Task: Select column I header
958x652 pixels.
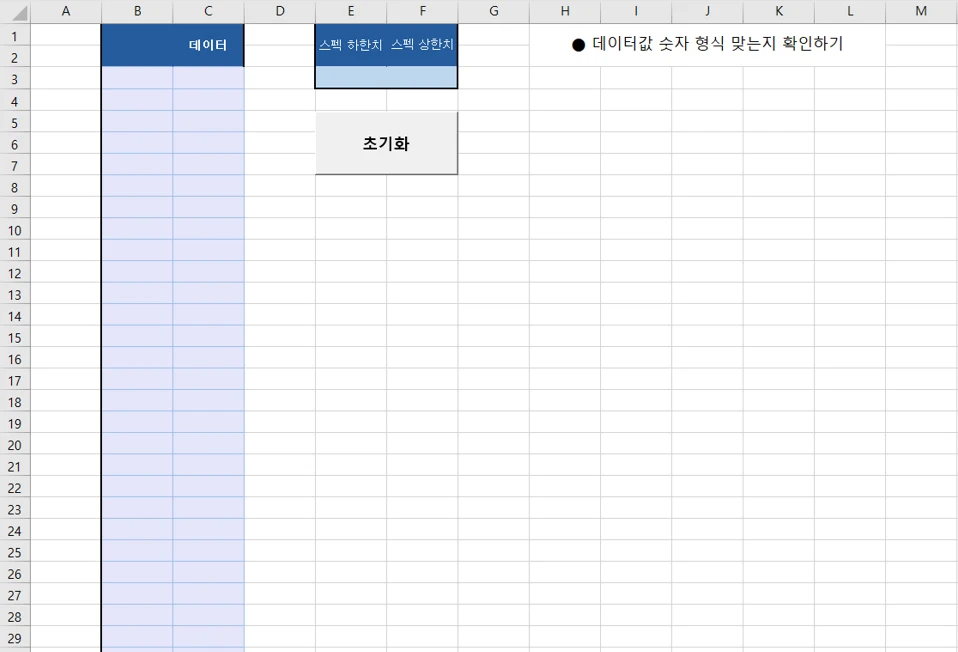Action: point(636,12)
